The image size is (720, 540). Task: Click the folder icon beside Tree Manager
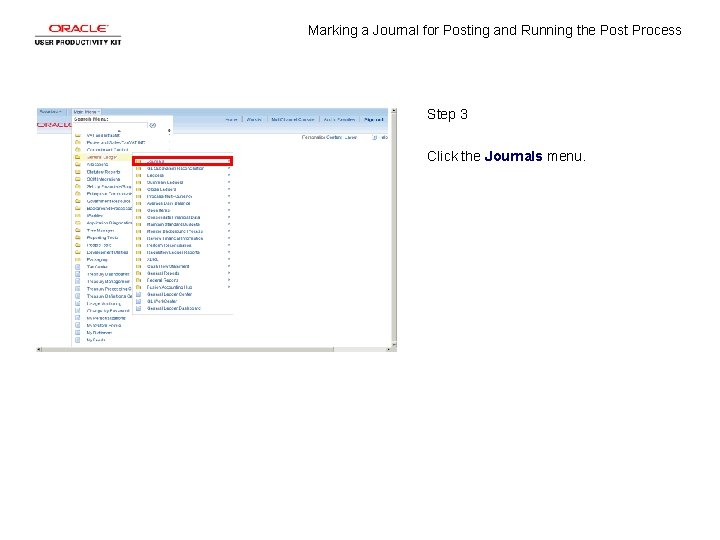pyautogui.click(x=78, y=231)
